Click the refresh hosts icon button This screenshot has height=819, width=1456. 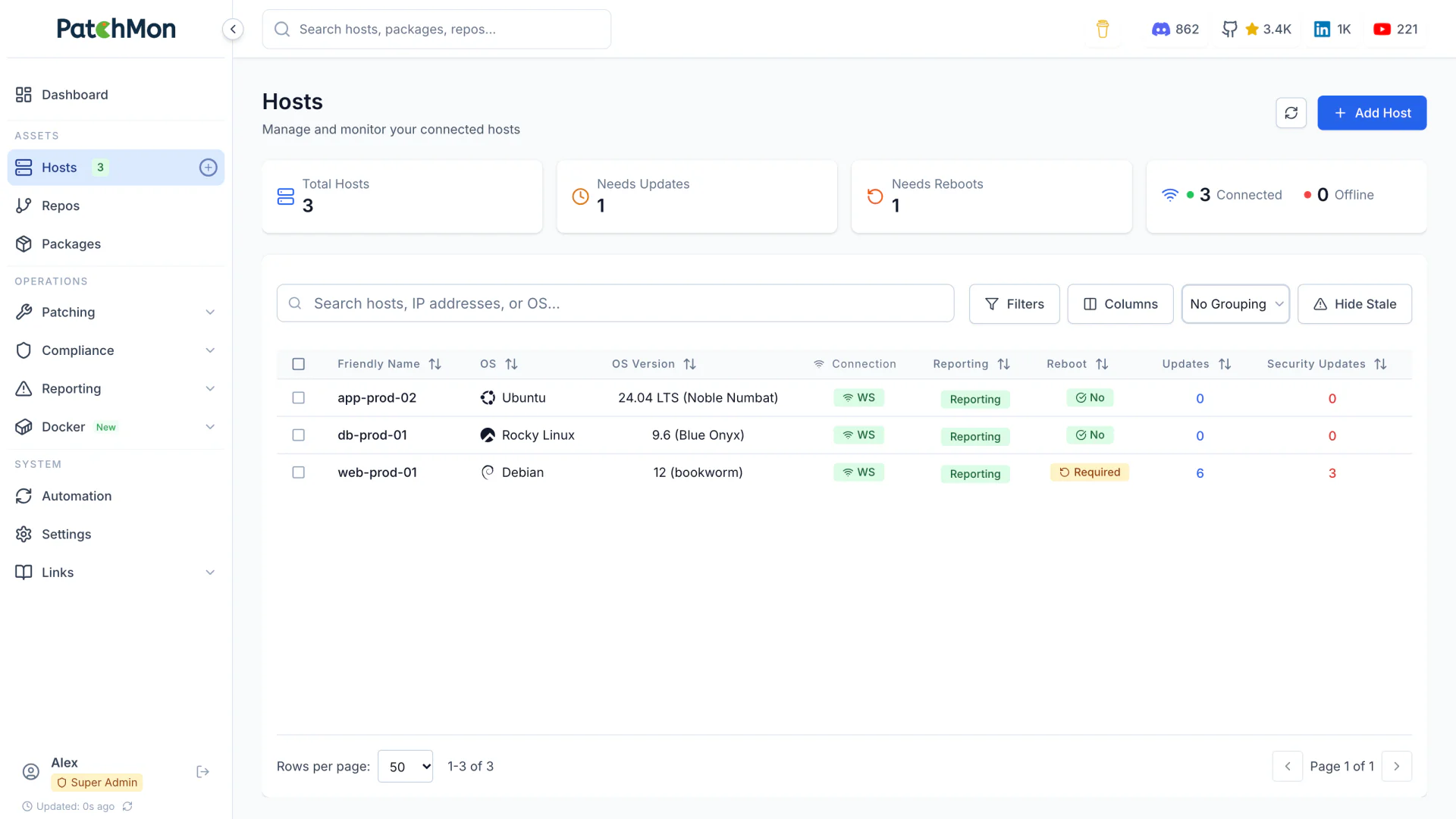(x=1291, y=113)
